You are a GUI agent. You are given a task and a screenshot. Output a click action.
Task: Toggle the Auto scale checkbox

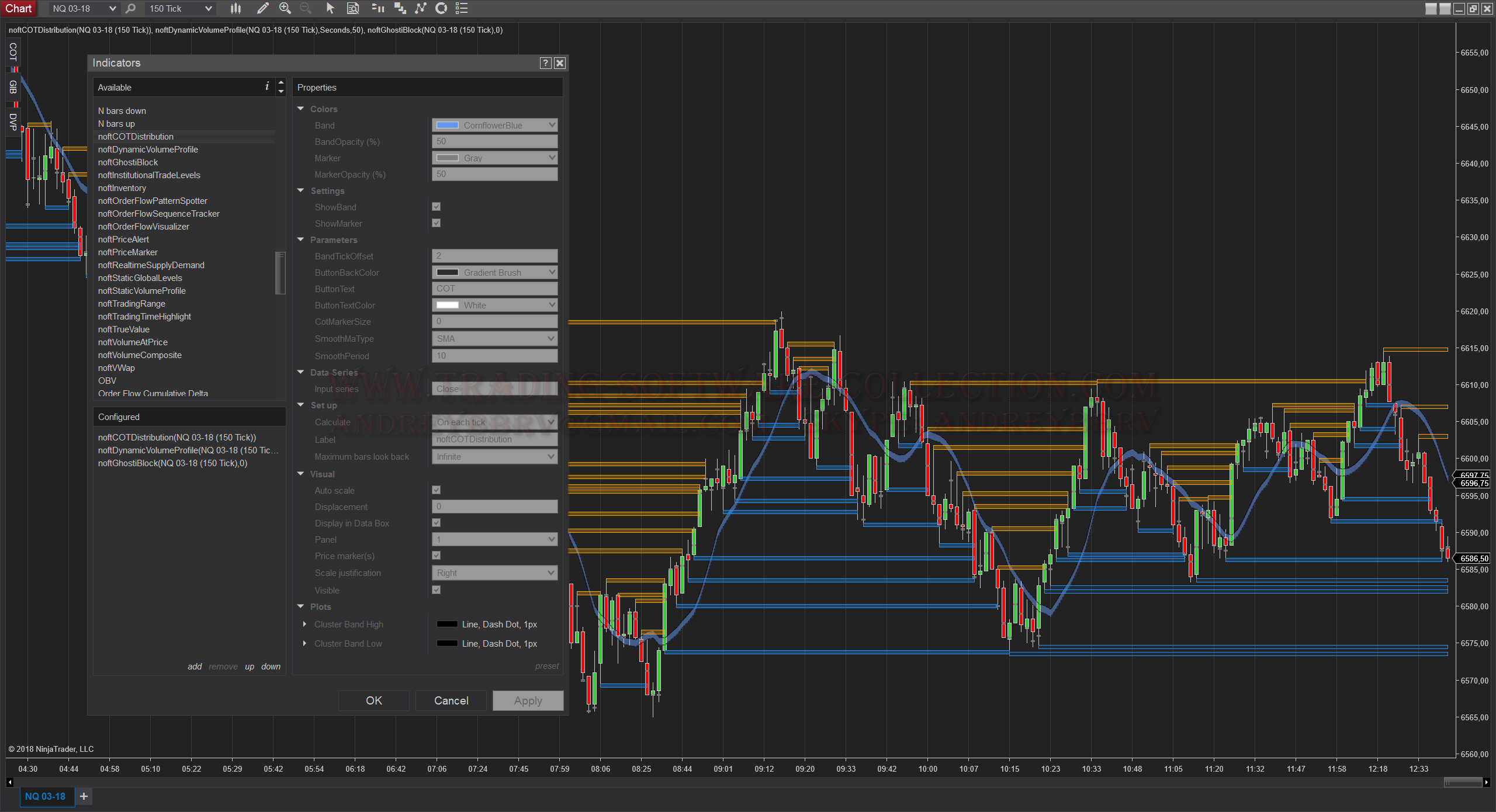click(x=436, y=490)
